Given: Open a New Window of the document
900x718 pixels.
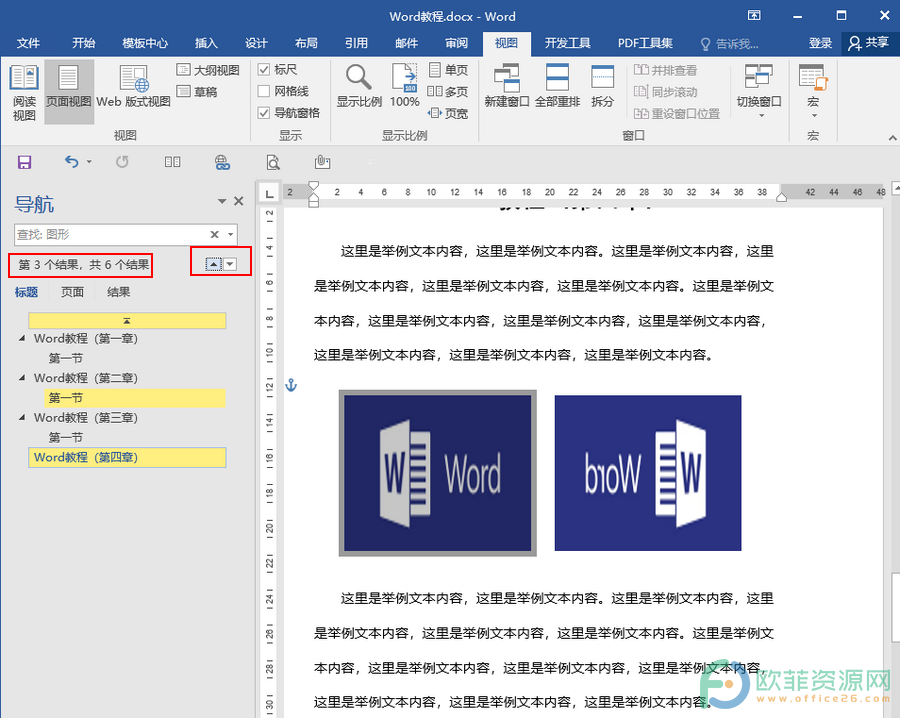Looking at the screenshot, I should click(507, 86).
